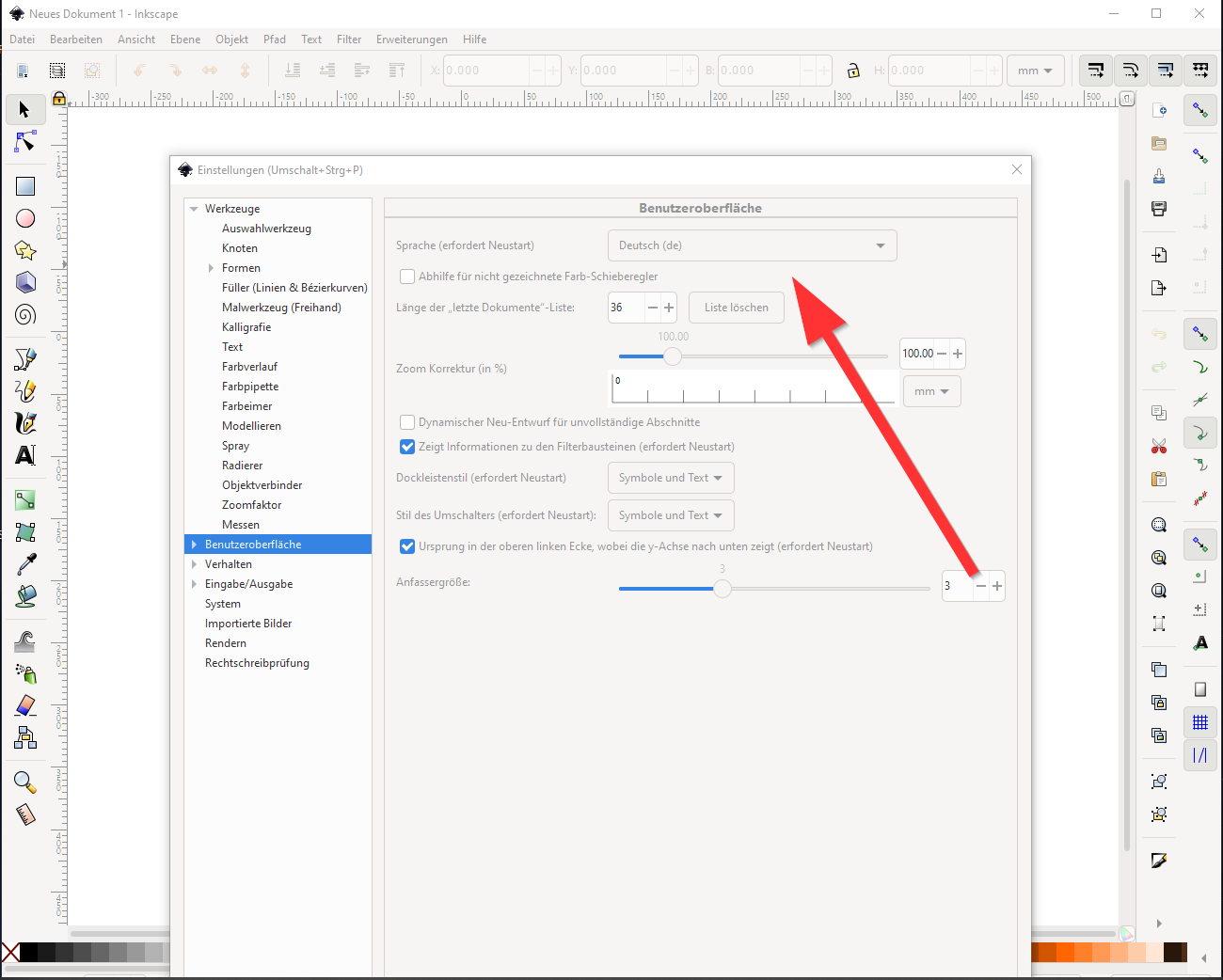Image resolution: width=1223 pixels, height=980 pixels.
Task: Increase the letzte Dokumente list length
Action: [x=669, y=308]
